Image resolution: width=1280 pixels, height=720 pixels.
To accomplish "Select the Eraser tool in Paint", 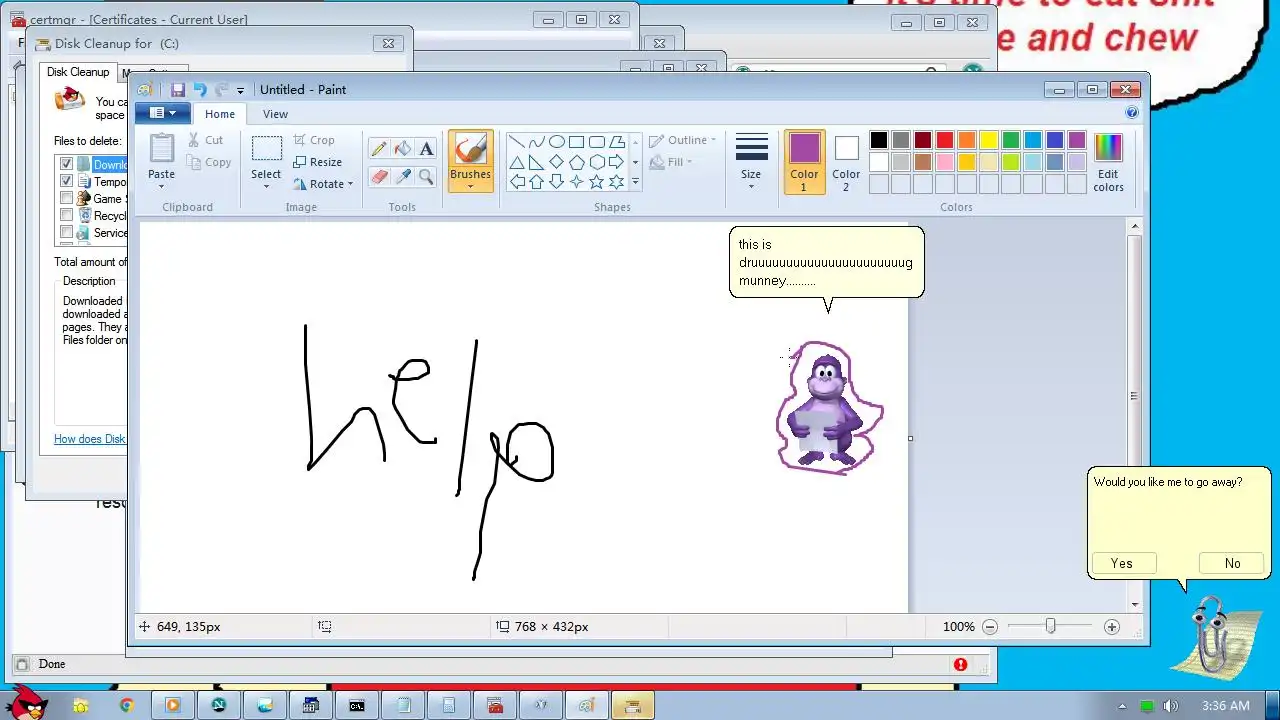I will [378, 177].
